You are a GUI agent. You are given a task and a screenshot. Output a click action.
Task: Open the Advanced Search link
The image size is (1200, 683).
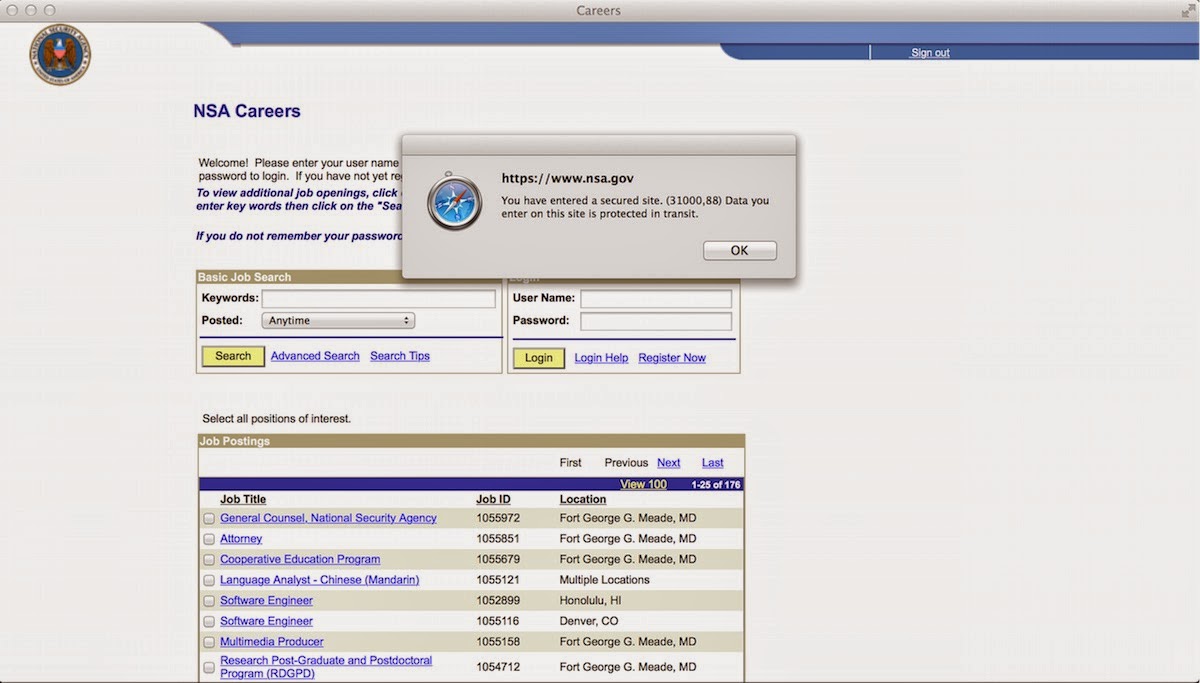tap(315, 356)
